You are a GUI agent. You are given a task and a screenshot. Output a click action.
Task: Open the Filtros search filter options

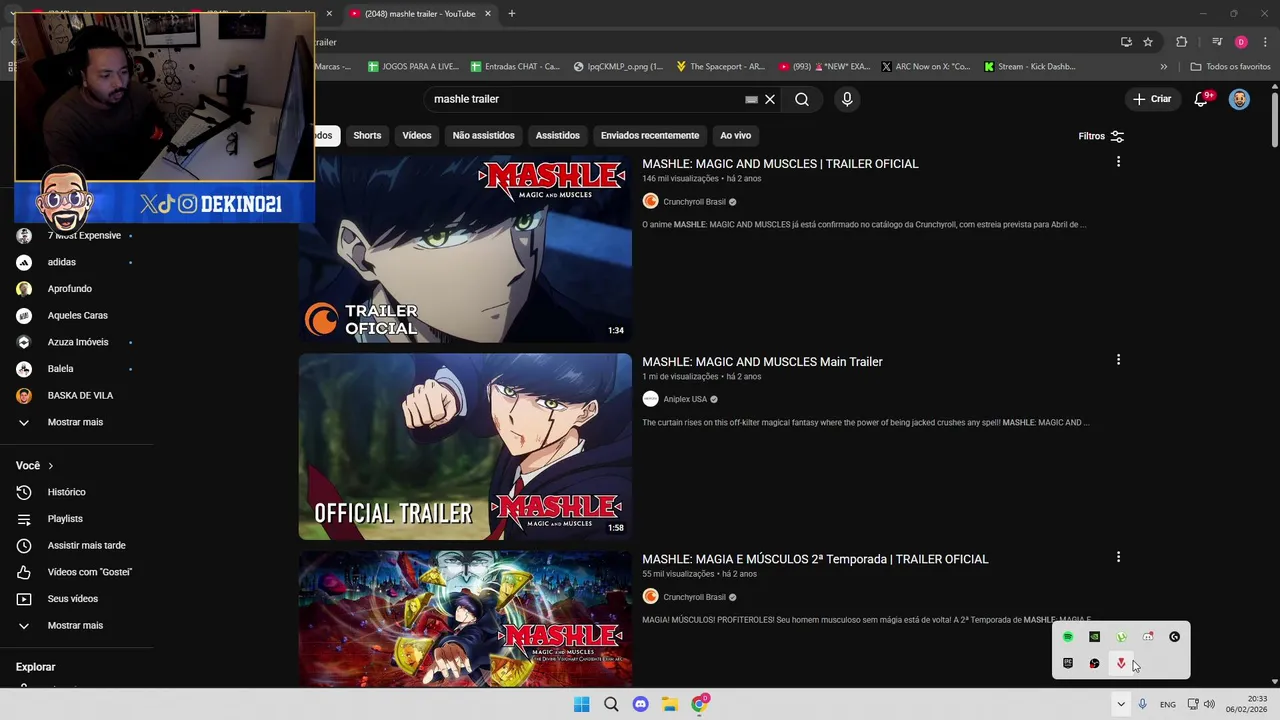1101,136
